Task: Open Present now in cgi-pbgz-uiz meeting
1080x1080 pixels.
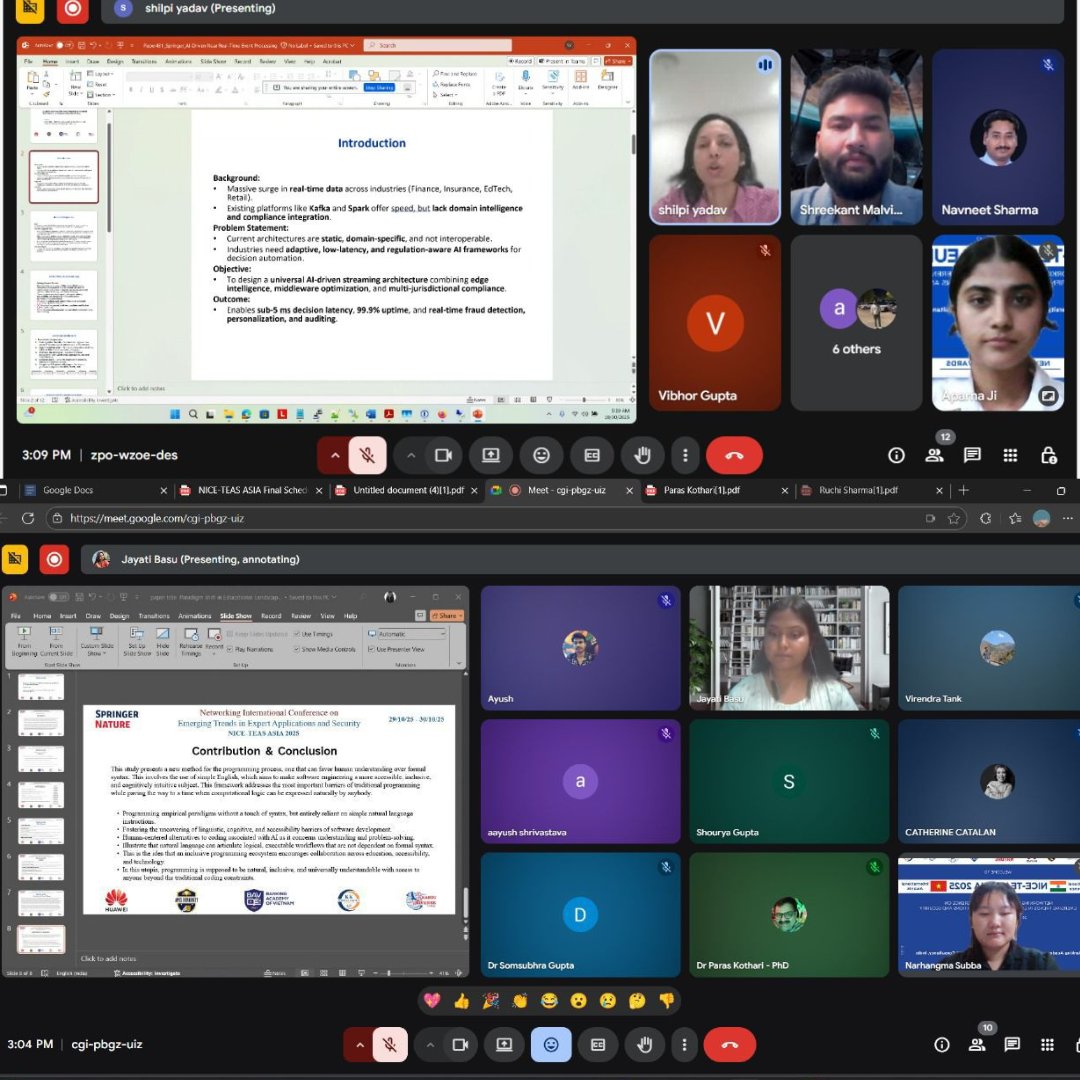Action: click(x=504, y=1045)
